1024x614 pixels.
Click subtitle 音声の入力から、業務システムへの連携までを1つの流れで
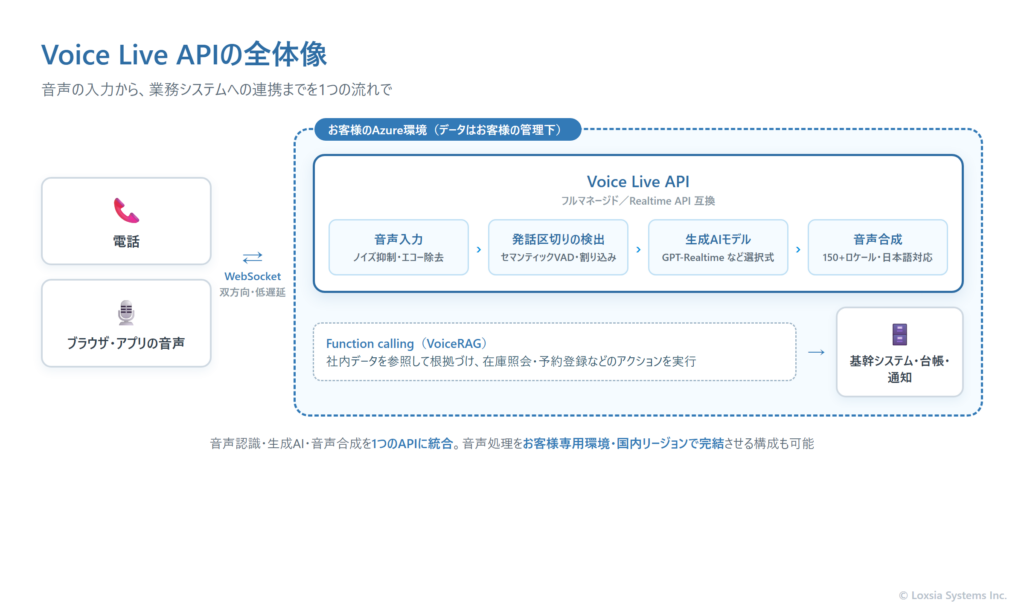(217, 89)
